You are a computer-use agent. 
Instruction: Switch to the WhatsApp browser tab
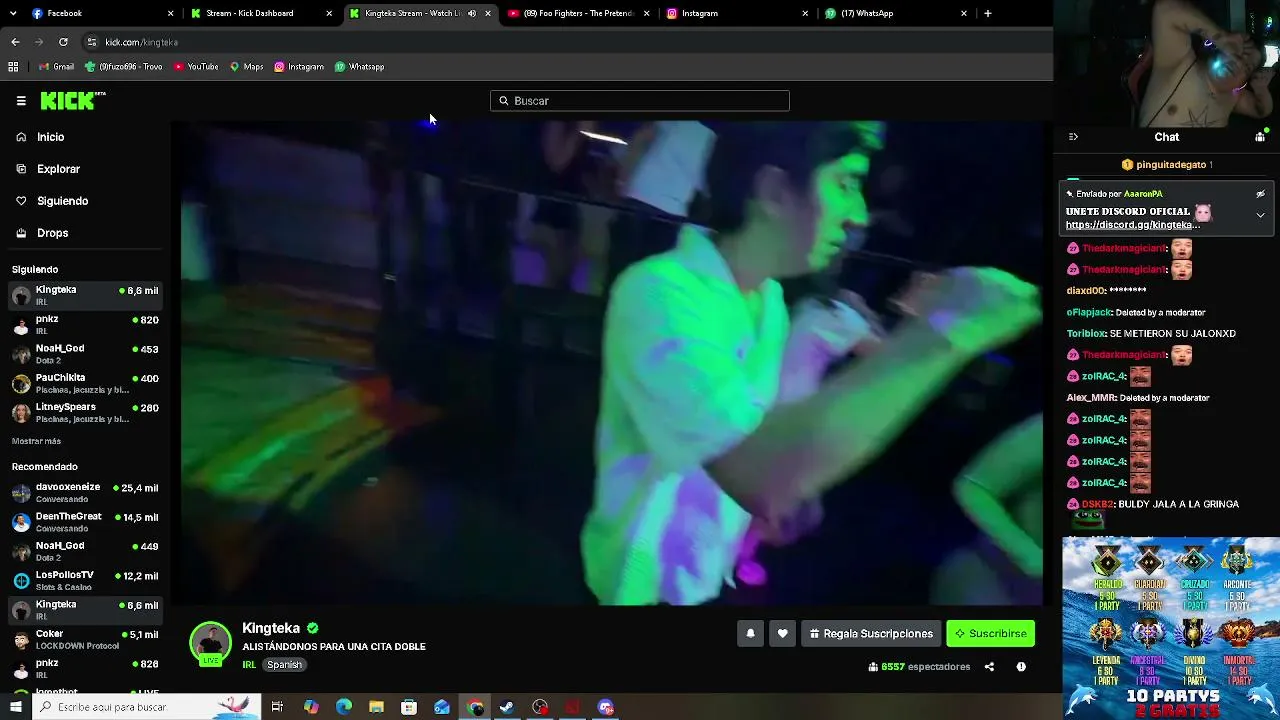[896, 13]
